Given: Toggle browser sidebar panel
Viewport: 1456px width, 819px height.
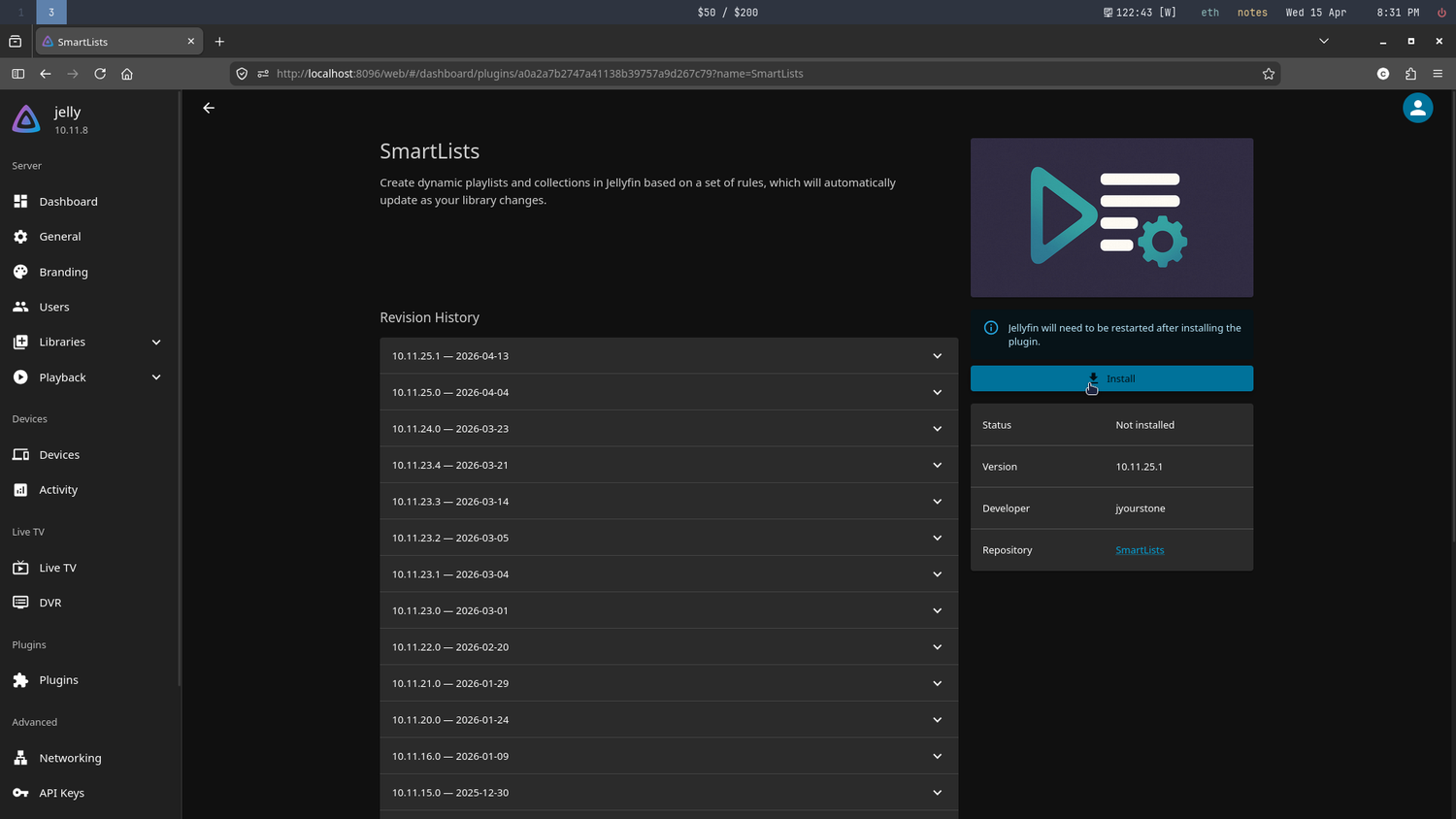Looking at the screenshot, I should pyautogui.click(x=17, y=74).
